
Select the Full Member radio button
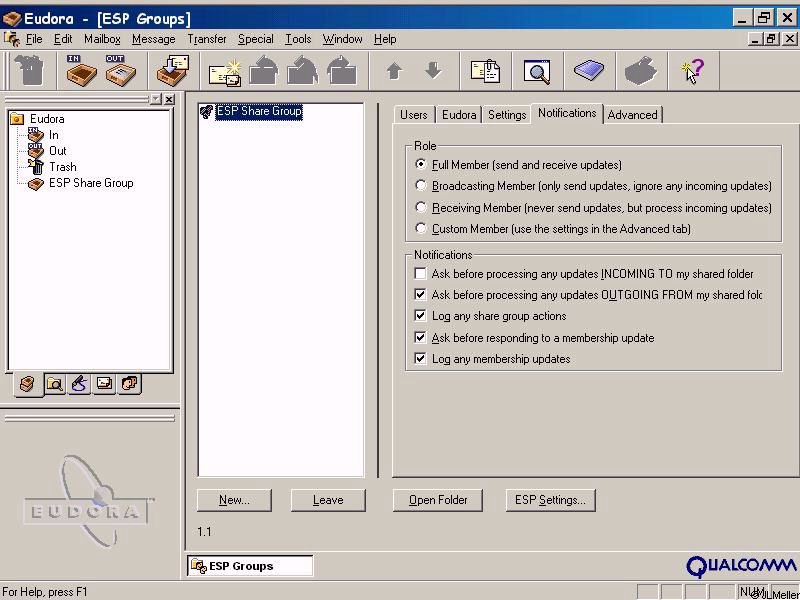point(420,164)
